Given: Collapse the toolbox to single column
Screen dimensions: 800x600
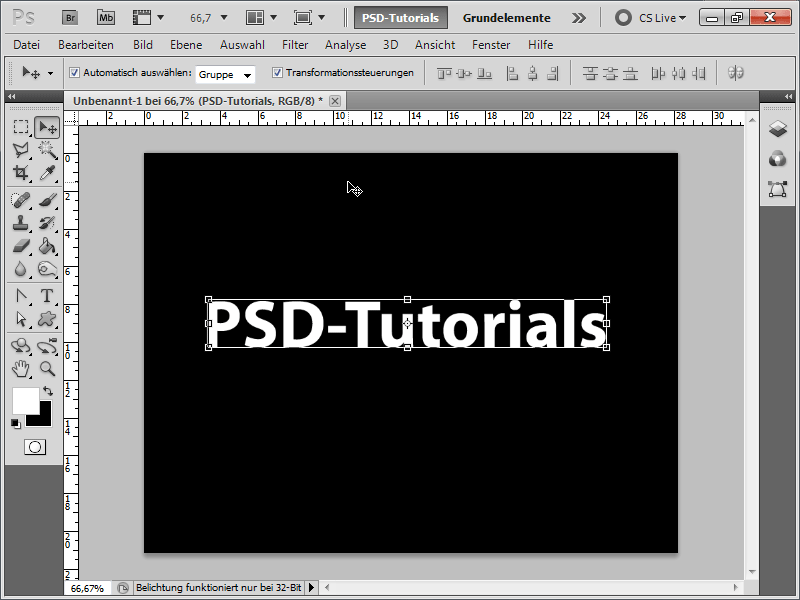Looking at the screenshot, I should (11, 96).
